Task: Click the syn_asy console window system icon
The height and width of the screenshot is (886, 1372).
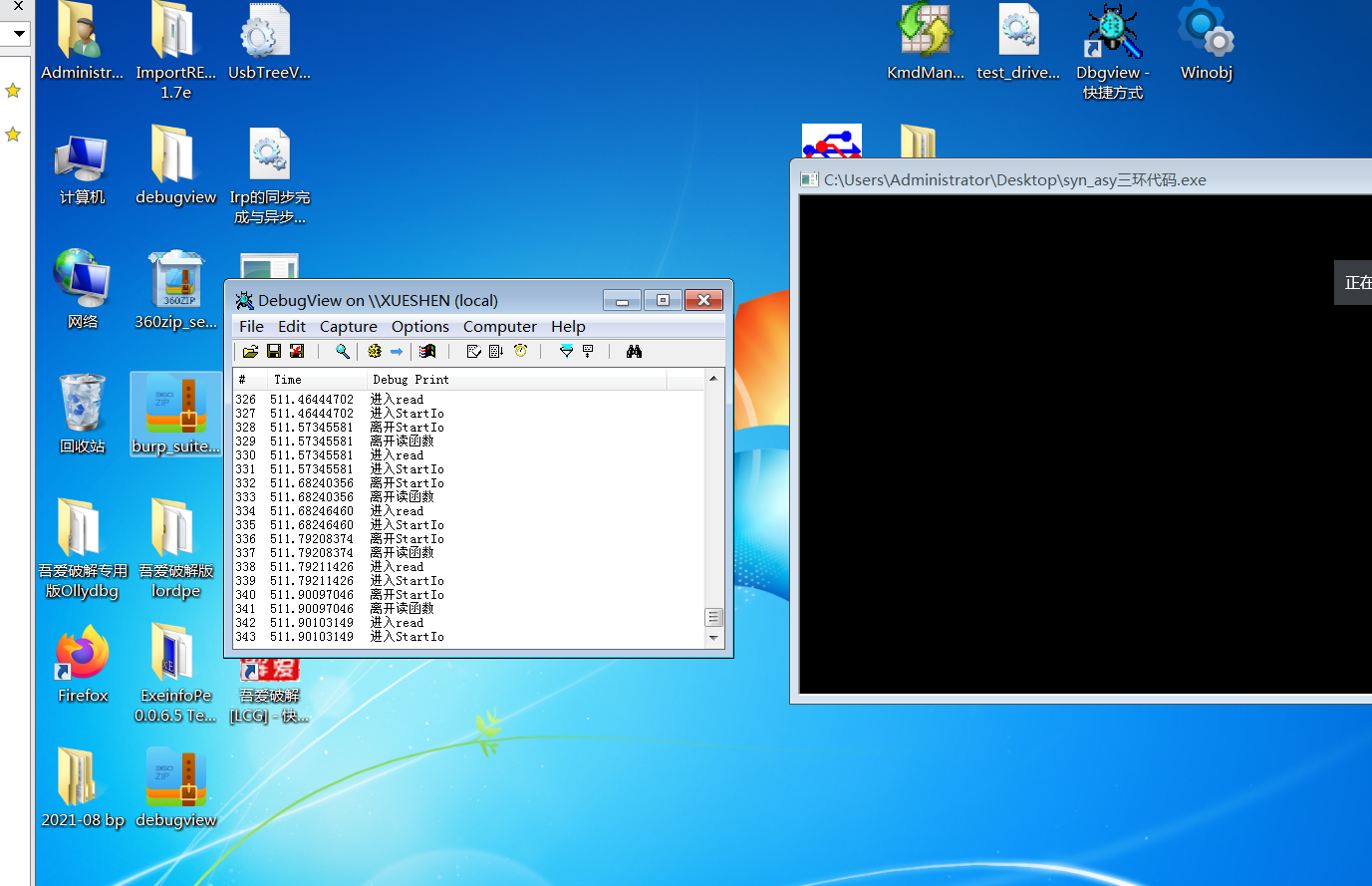Action: pos(810,180)
